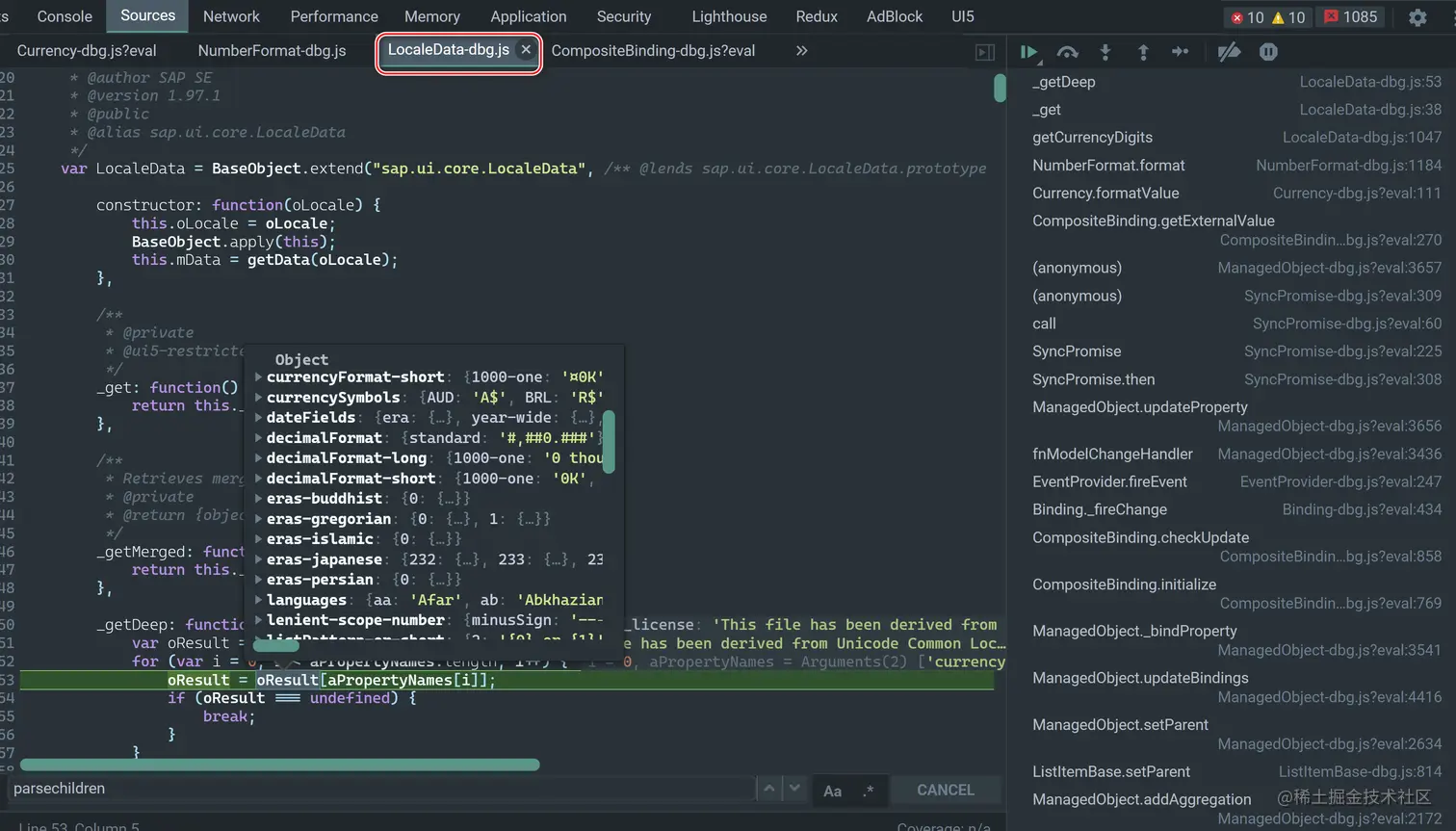Resume script execution

click(1029, 52)
